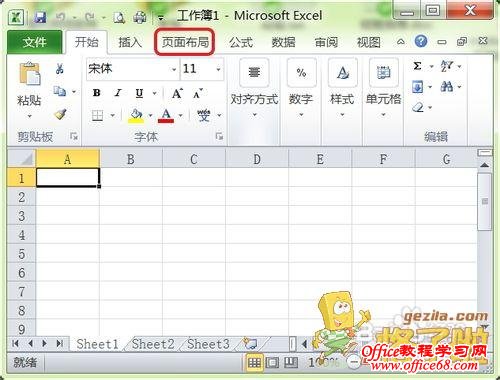Expand the Underline style arrow
The height and width of the screenshot is (380, 500).
pyautogui.click(x=154, y=93)
